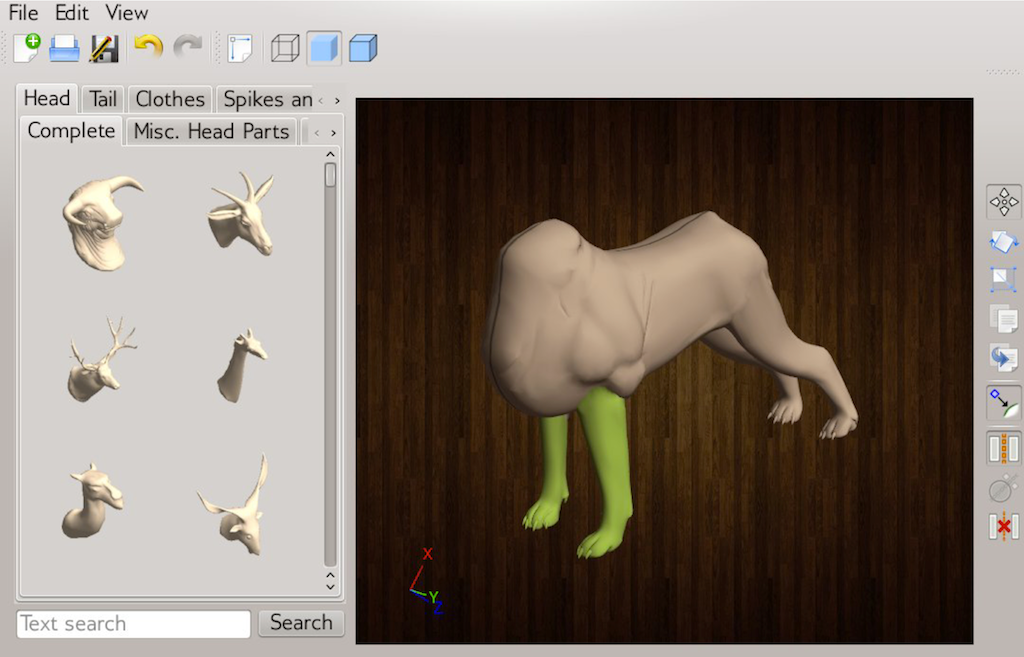Click the open file tray icon

pyautogui.click(x=65, y=47)
